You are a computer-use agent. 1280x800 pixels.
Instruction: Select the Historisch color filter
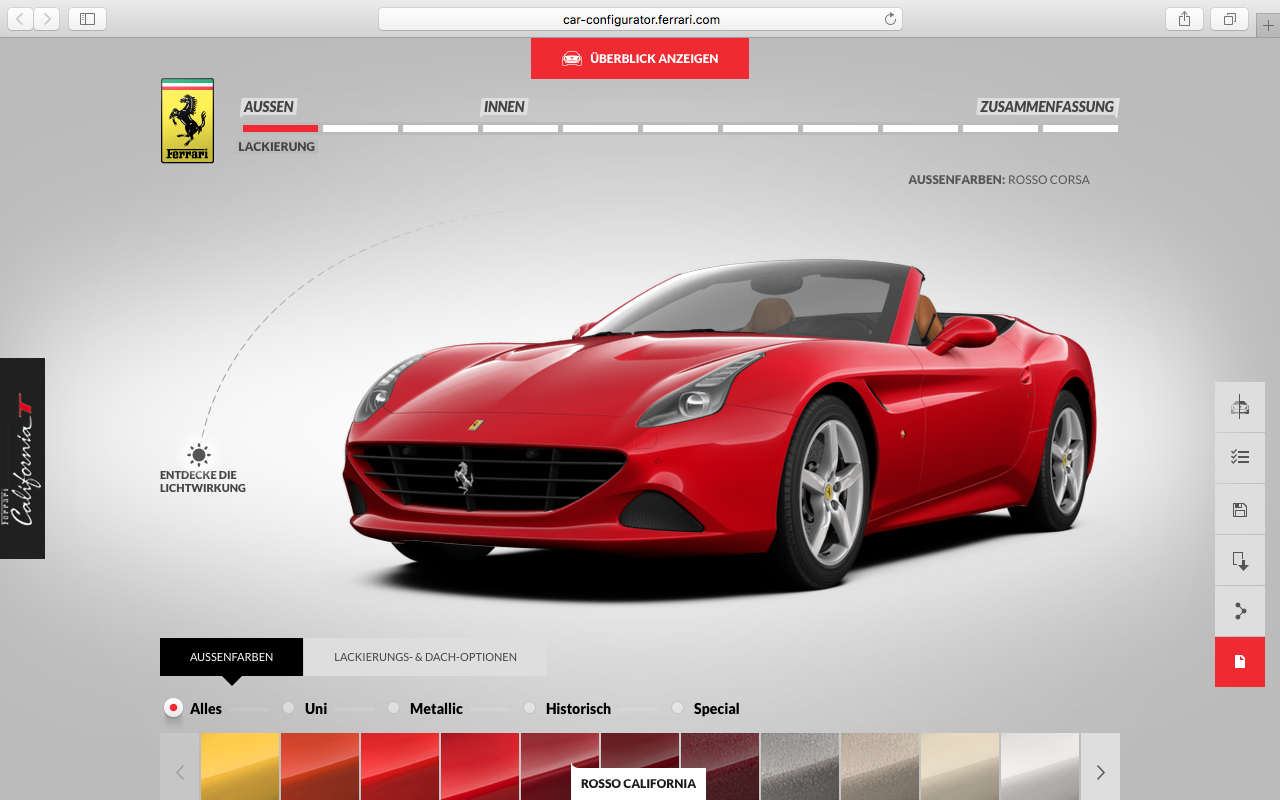[x=529, y=708]
